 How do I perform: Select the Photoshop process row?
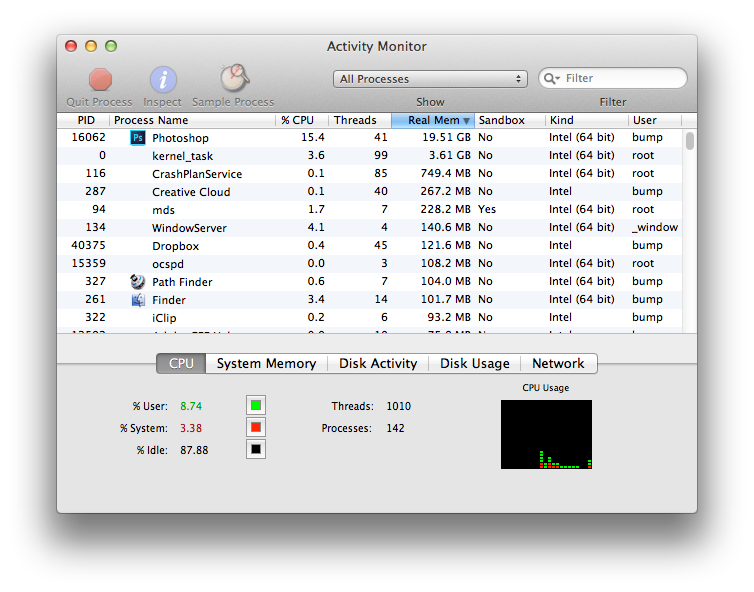coord(369,138)
